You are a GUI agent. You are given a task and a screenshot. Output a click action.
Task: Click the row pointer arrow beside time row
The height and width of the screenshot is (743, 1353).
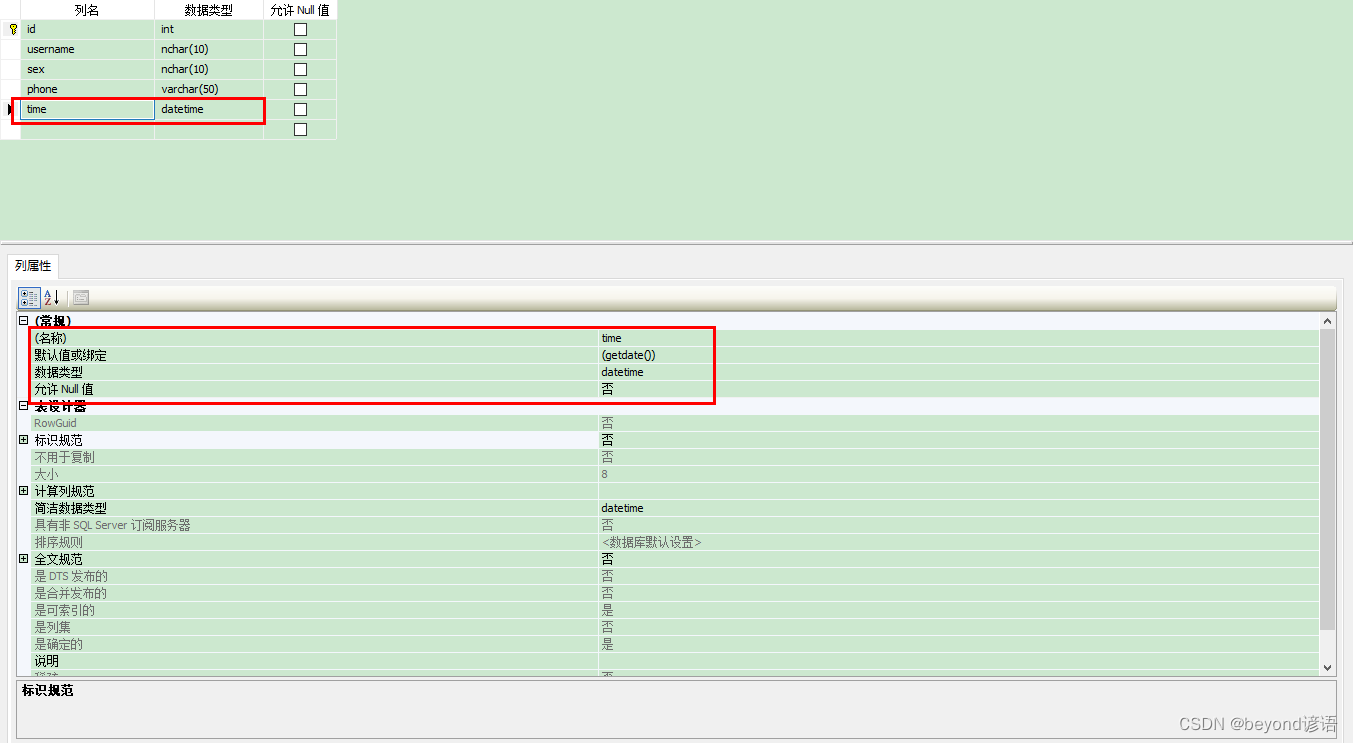click(x=10, y=109)
